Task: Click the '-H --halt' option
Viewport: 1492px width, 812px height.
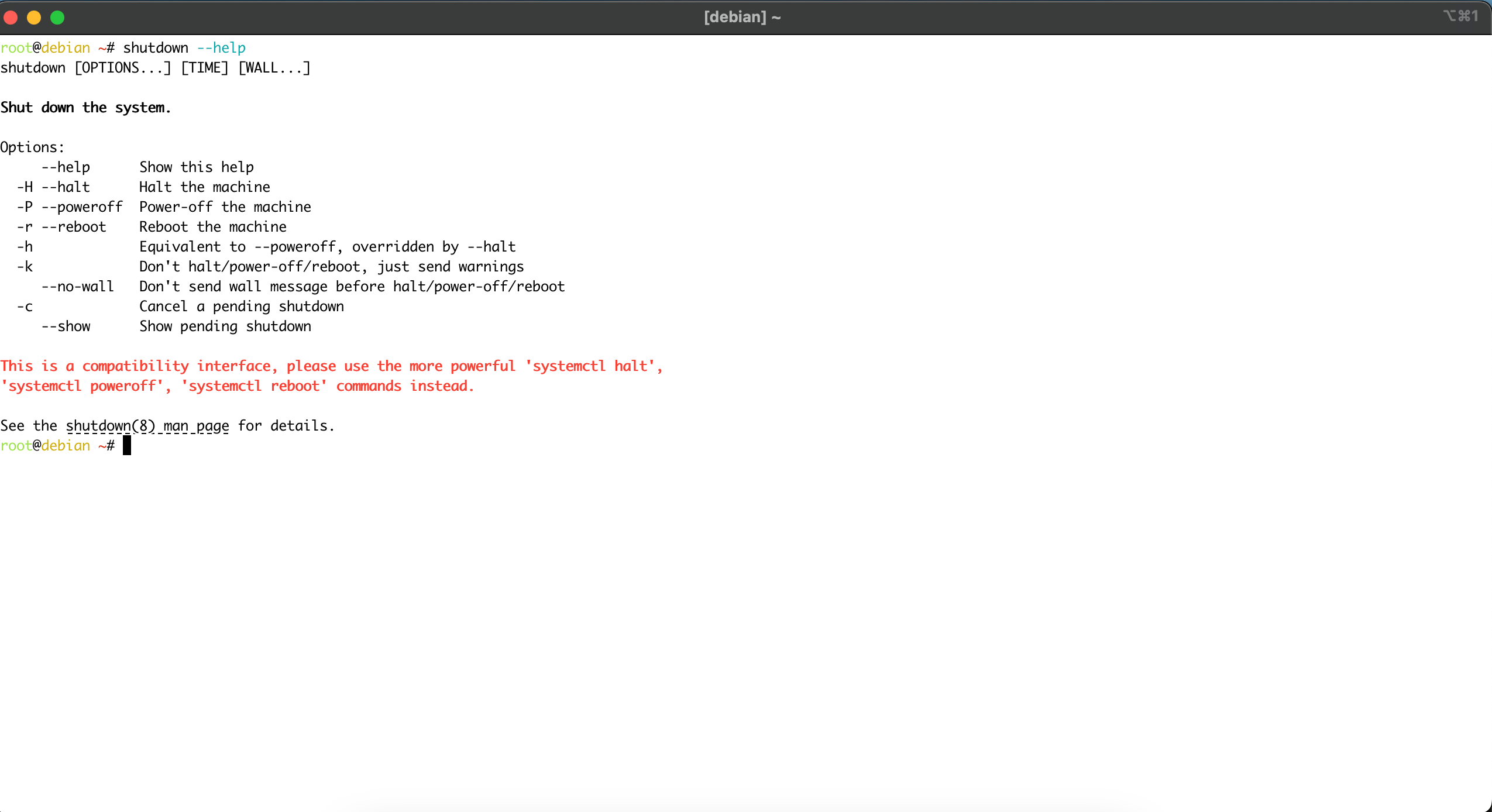Action: (x=53, y=187)
